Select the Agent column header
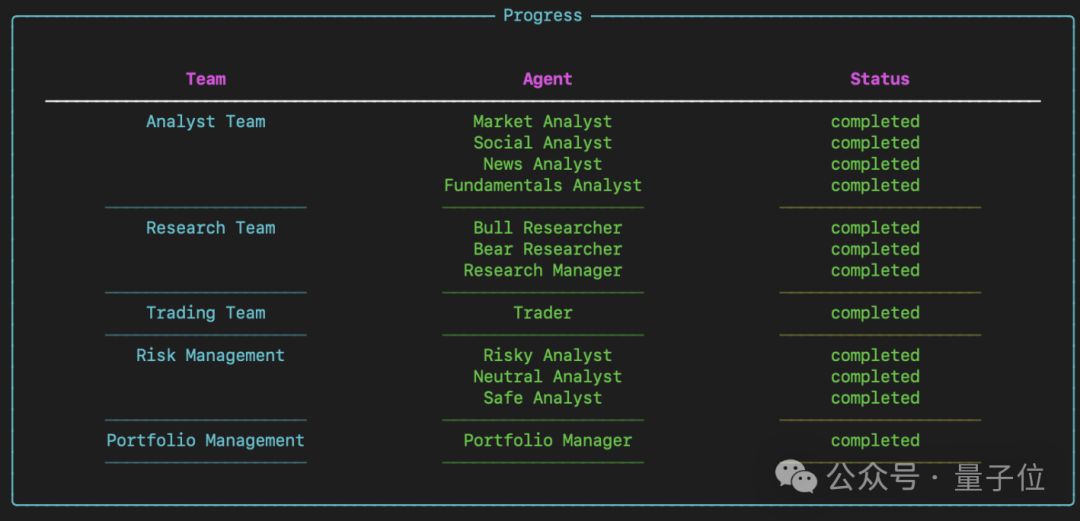This screenshot has width=1080, height=521. pos(547,79)
